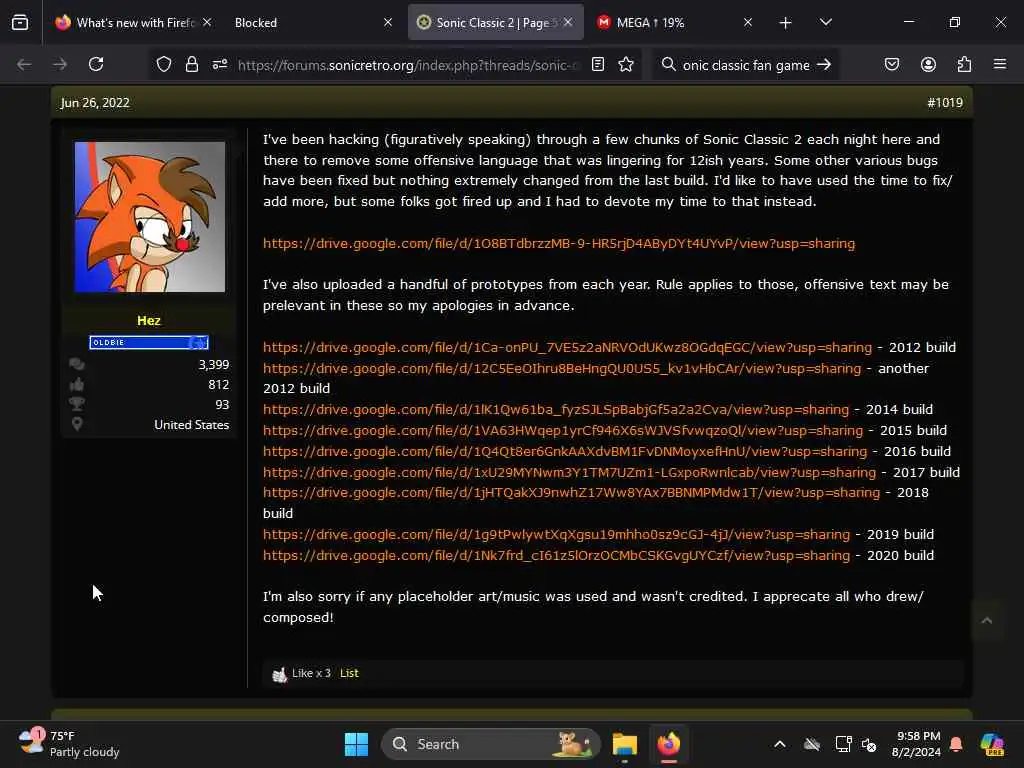Open the Save to Pocket icon
This screenshot has width=1024, height=768.
(891, 64)
